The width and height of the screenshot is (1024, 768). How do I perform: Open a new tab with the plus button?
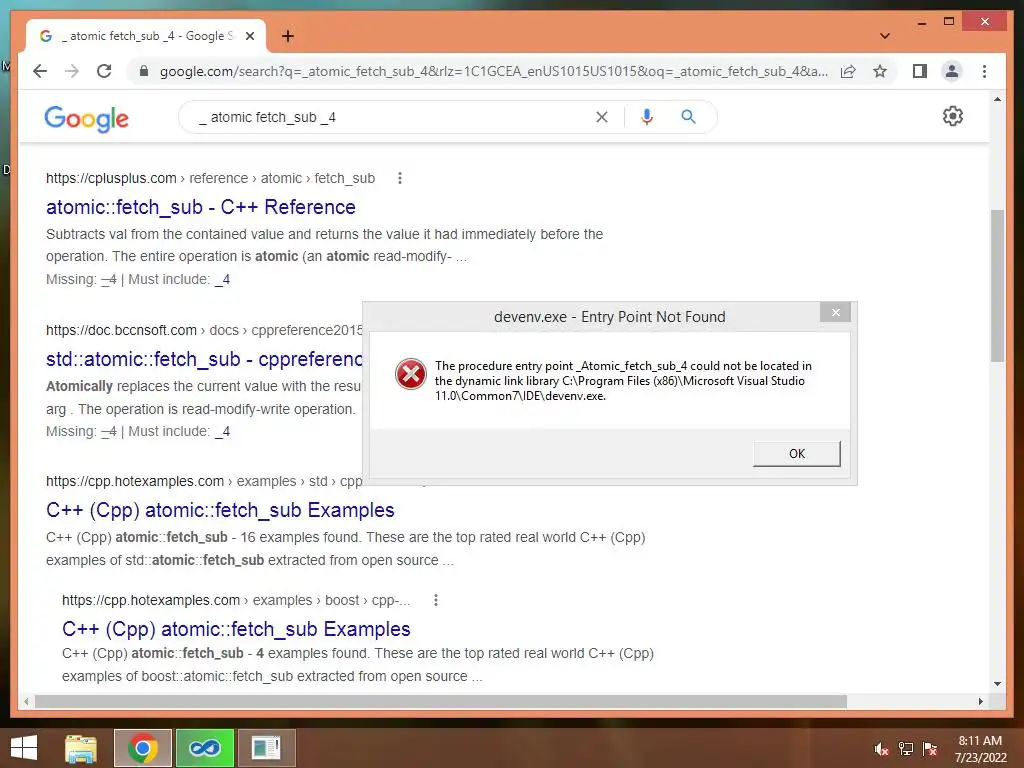(288, 36)
